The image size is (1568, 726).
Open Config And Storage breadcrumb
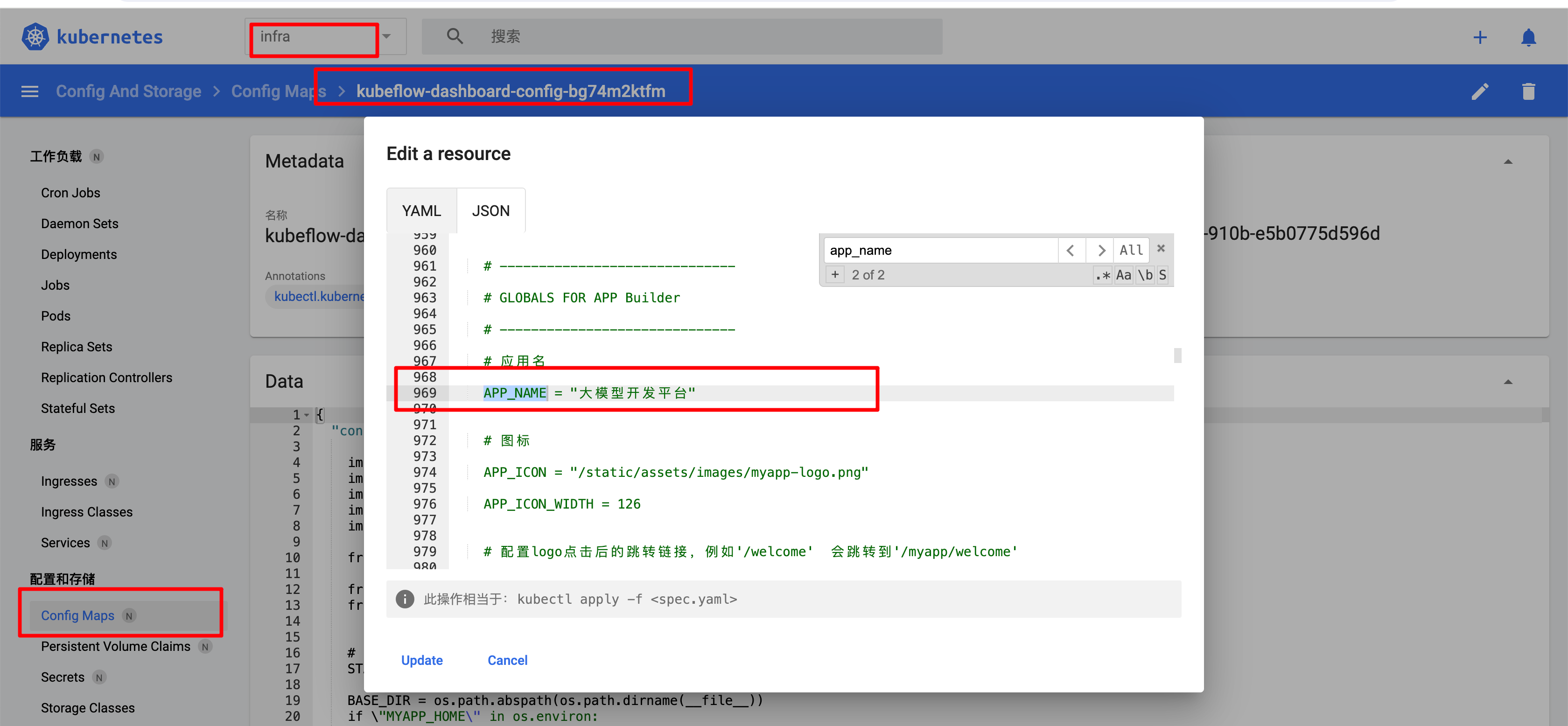[x=128, y=91]
